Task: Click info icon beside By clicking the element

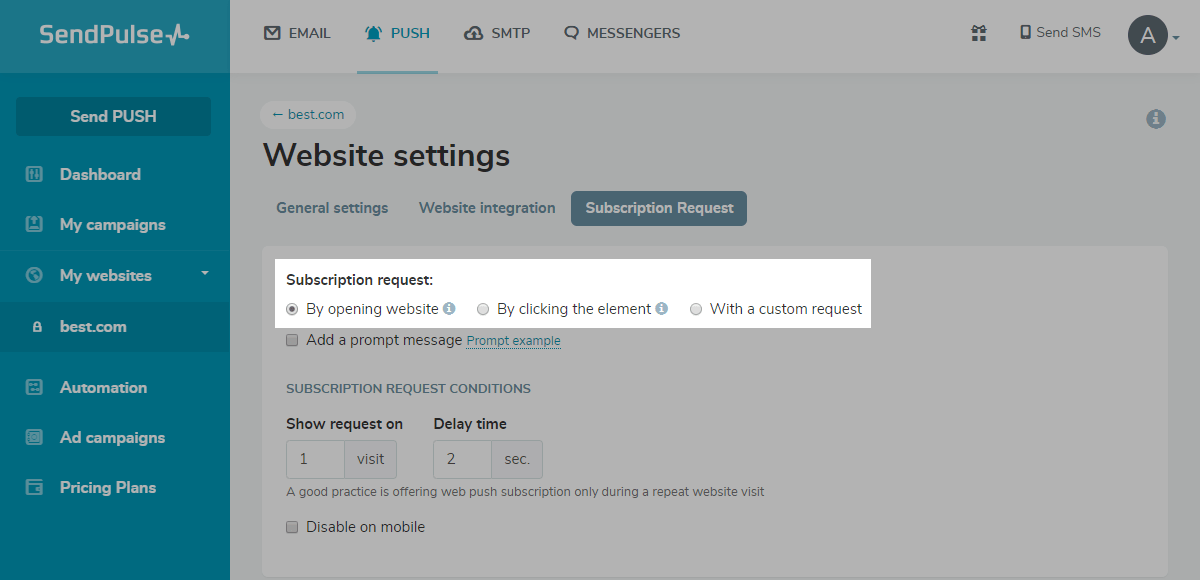Action: pyautogui.click(x=662, y=309)
